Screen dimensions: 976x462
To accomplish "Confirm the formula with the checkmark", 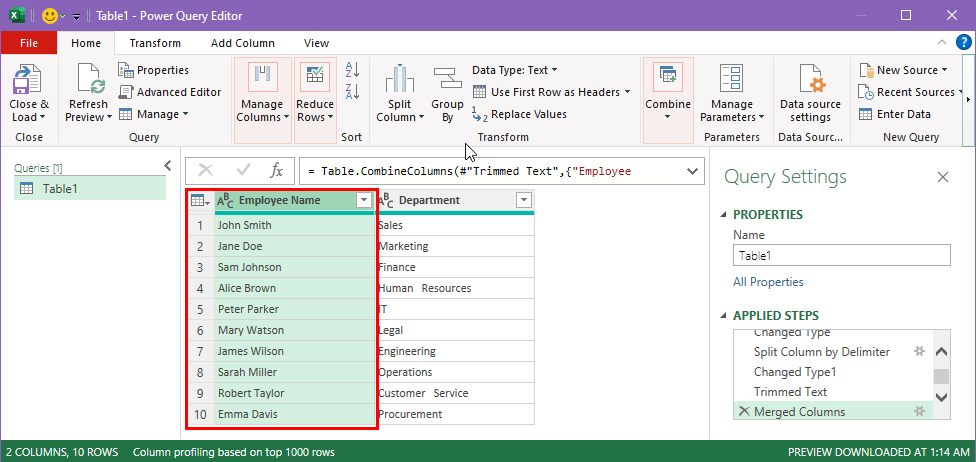I will click(x=243, y=171).
